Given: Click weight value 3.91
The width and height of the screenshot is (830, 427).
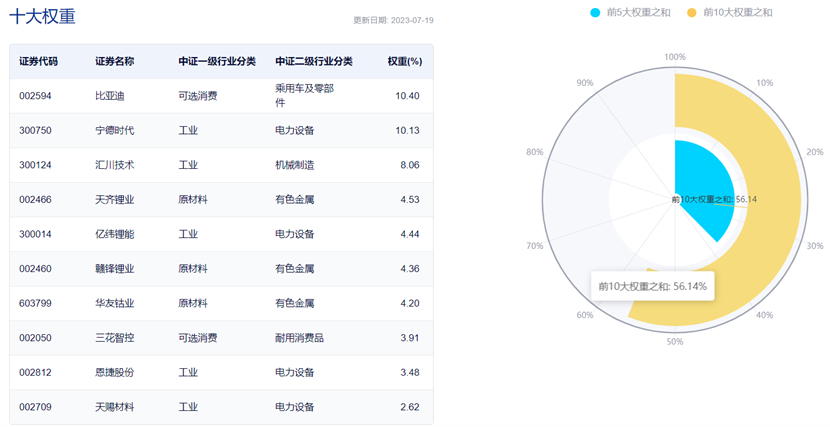Looking at the screenshot, I should (x=410, y=338).
